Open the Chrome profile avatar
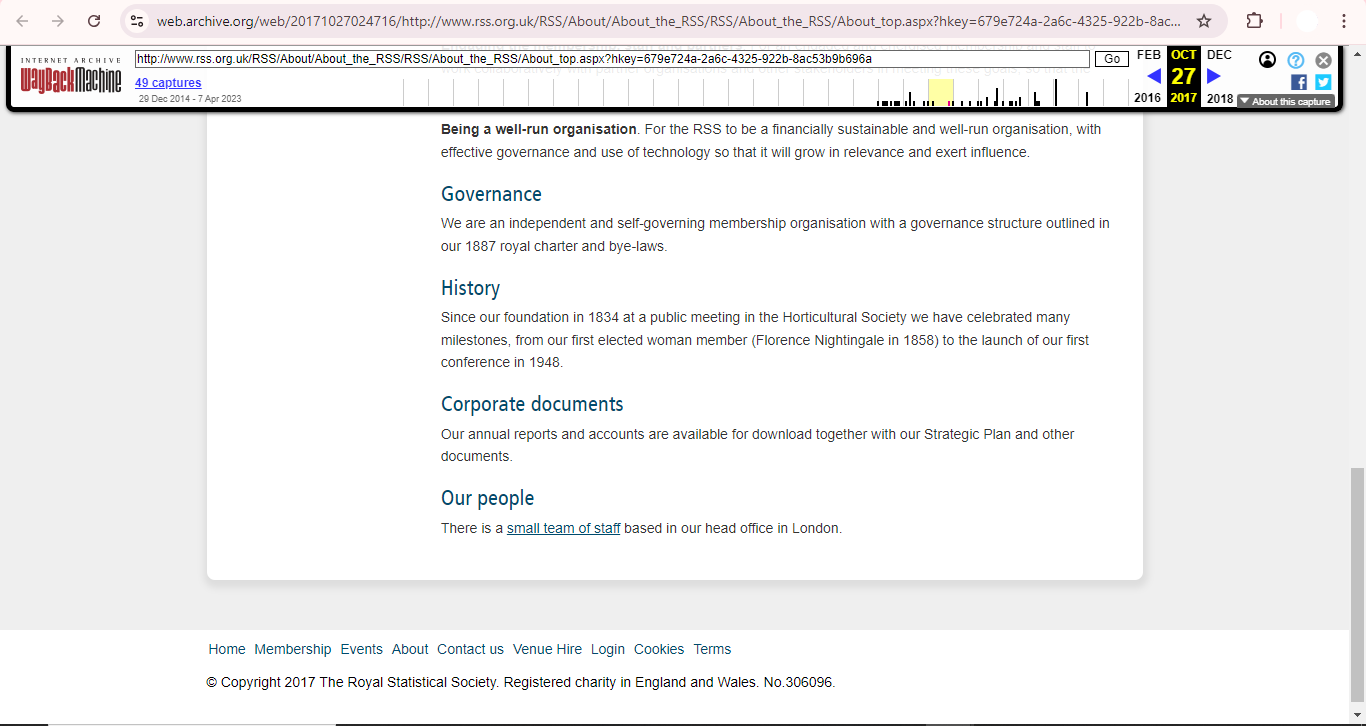This screenshot has height=726, width=1366. point(1306,21)
